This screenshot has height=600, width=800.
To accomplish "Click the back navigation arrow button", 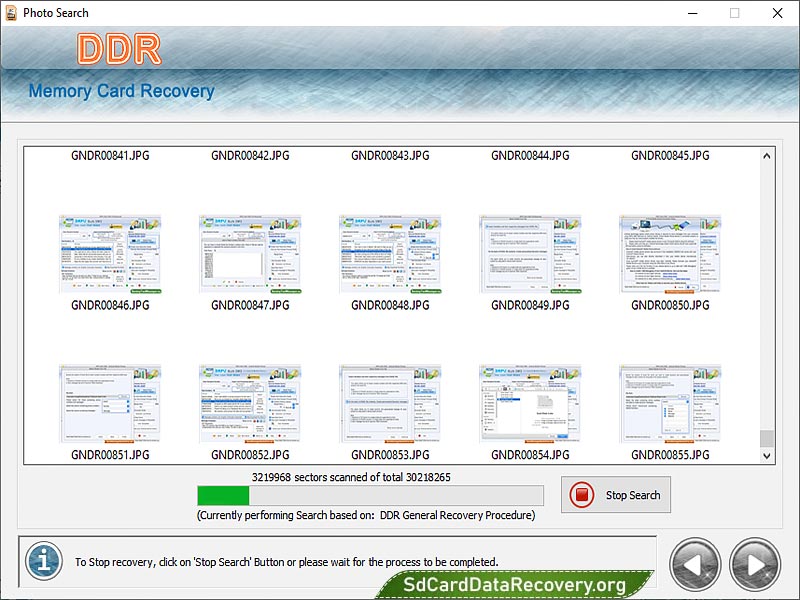I will coord(694,565).
